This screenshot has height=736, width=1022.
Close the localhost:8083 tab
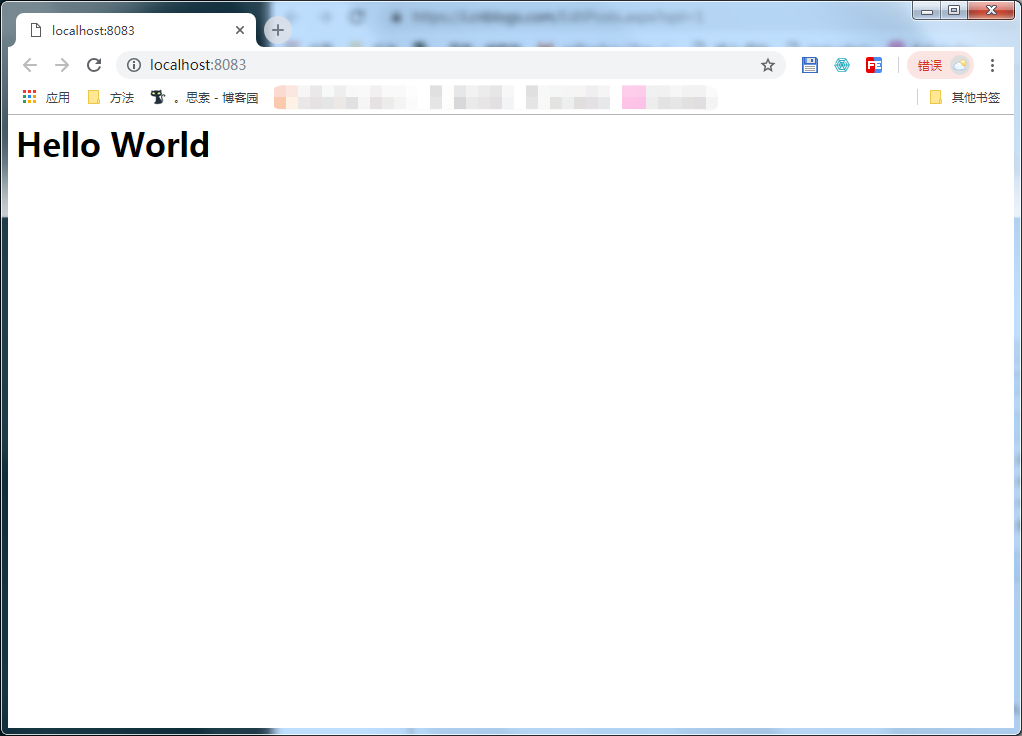coord(240,30)
